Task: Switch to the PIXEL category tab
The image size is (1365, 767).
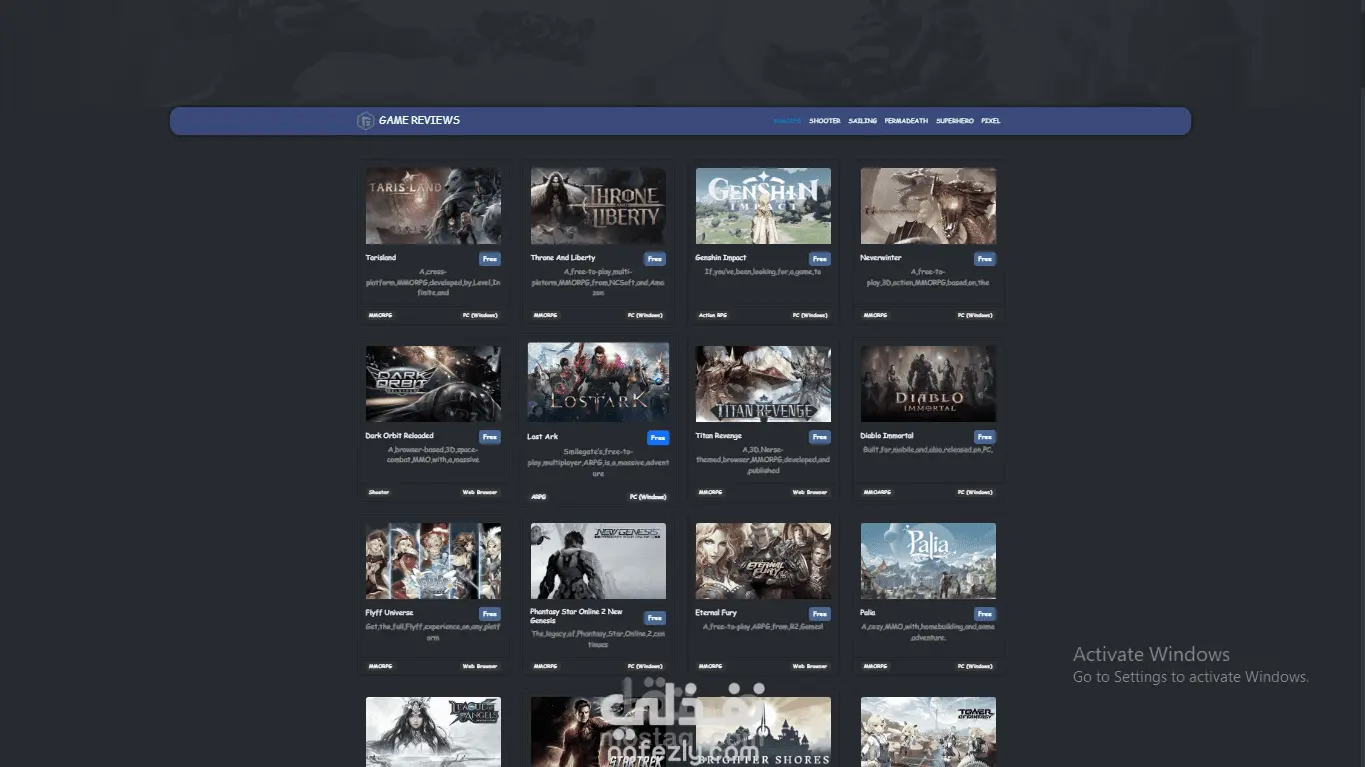Action: click(991, 121)
